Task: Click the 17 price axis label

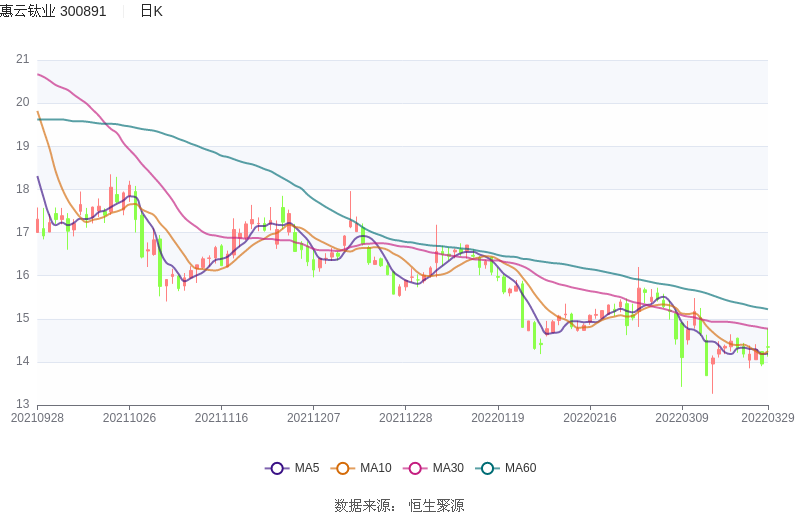Action: click(x=23, y=232)
